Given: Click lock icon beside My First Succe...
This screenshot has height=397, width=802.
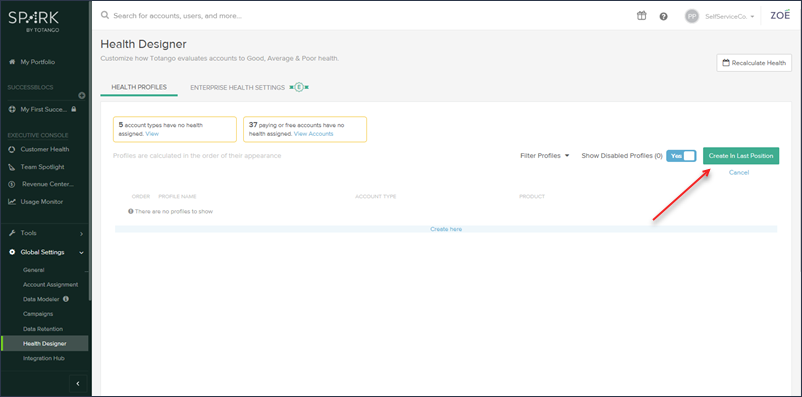Looking at the screenshot, I should [x=74, y=109].
